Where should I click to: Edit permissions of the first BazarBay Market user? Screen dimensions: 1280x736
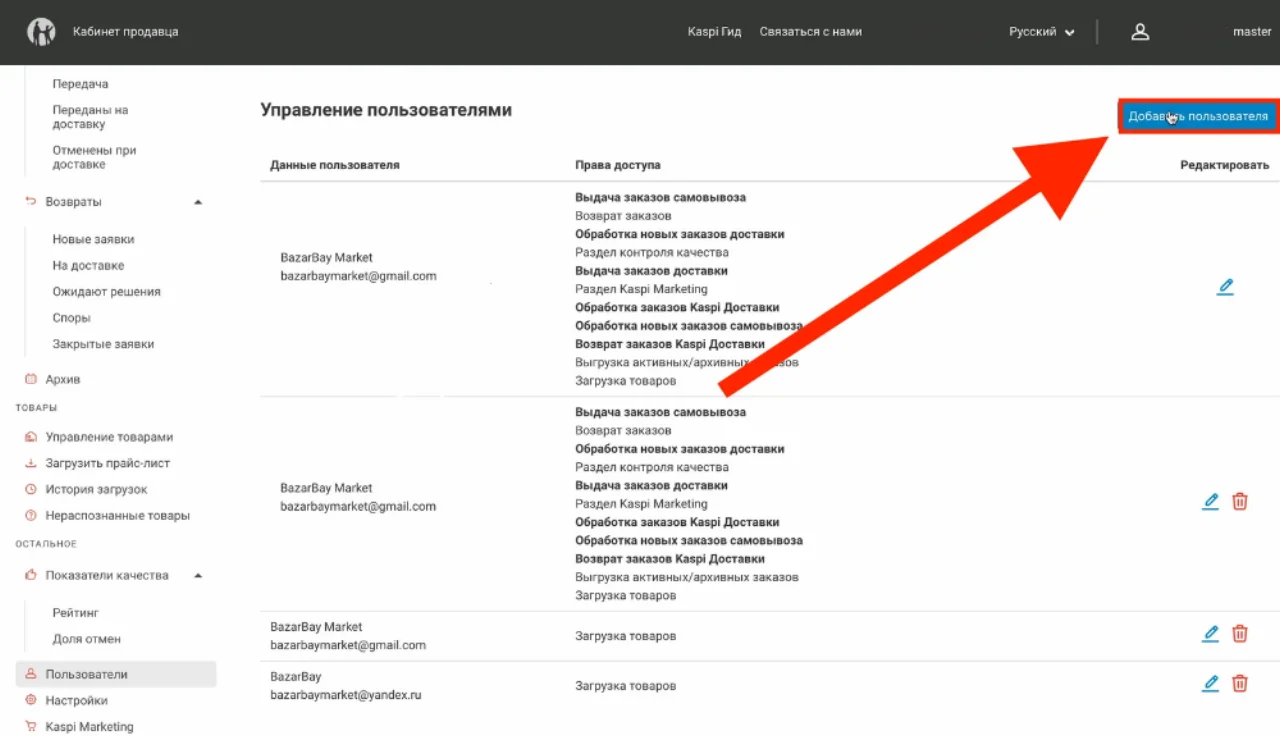click(1226, 286)
